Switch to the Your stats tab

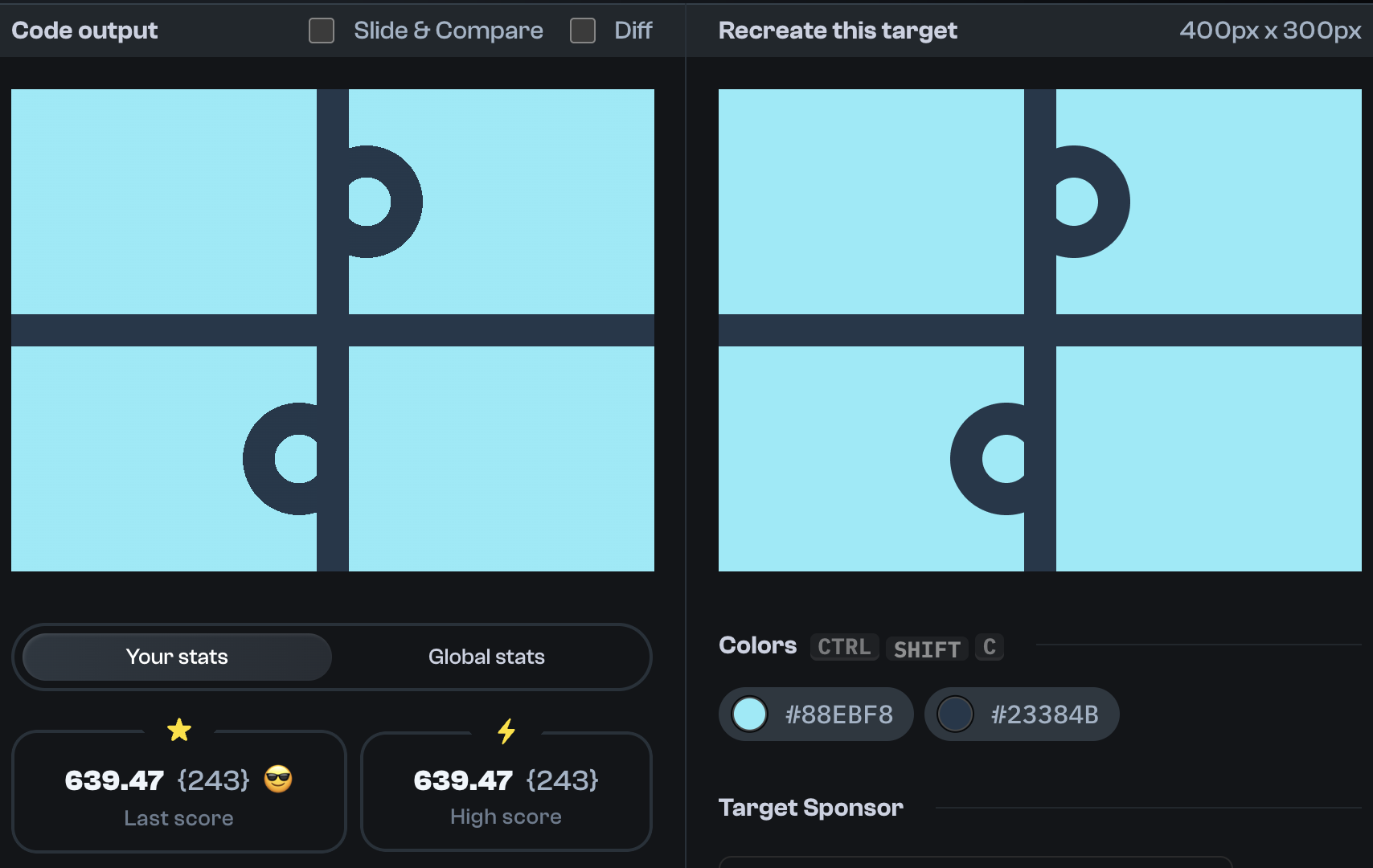176,657
